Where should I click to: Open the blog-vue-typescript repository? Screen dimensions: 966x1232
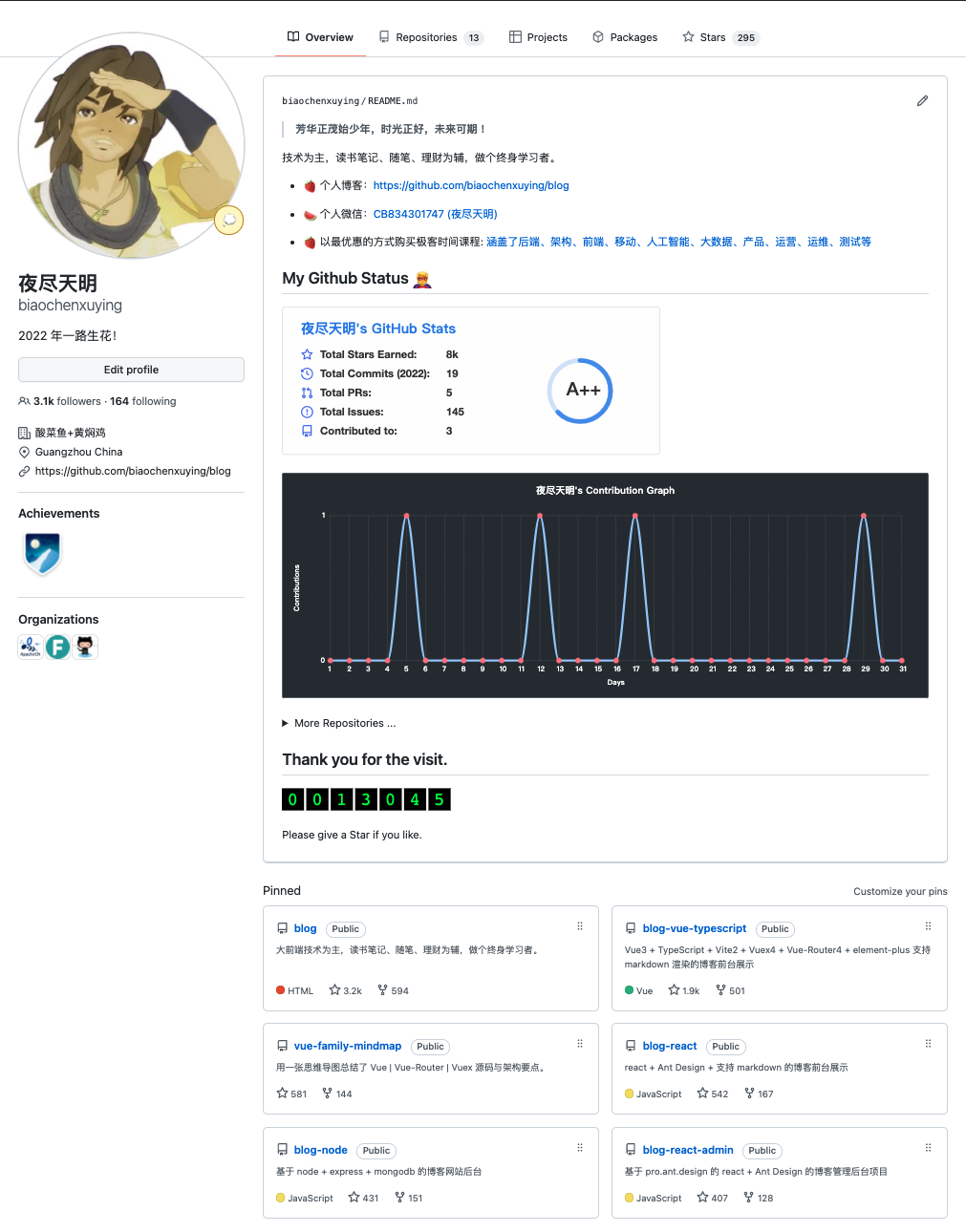(695, 928)
